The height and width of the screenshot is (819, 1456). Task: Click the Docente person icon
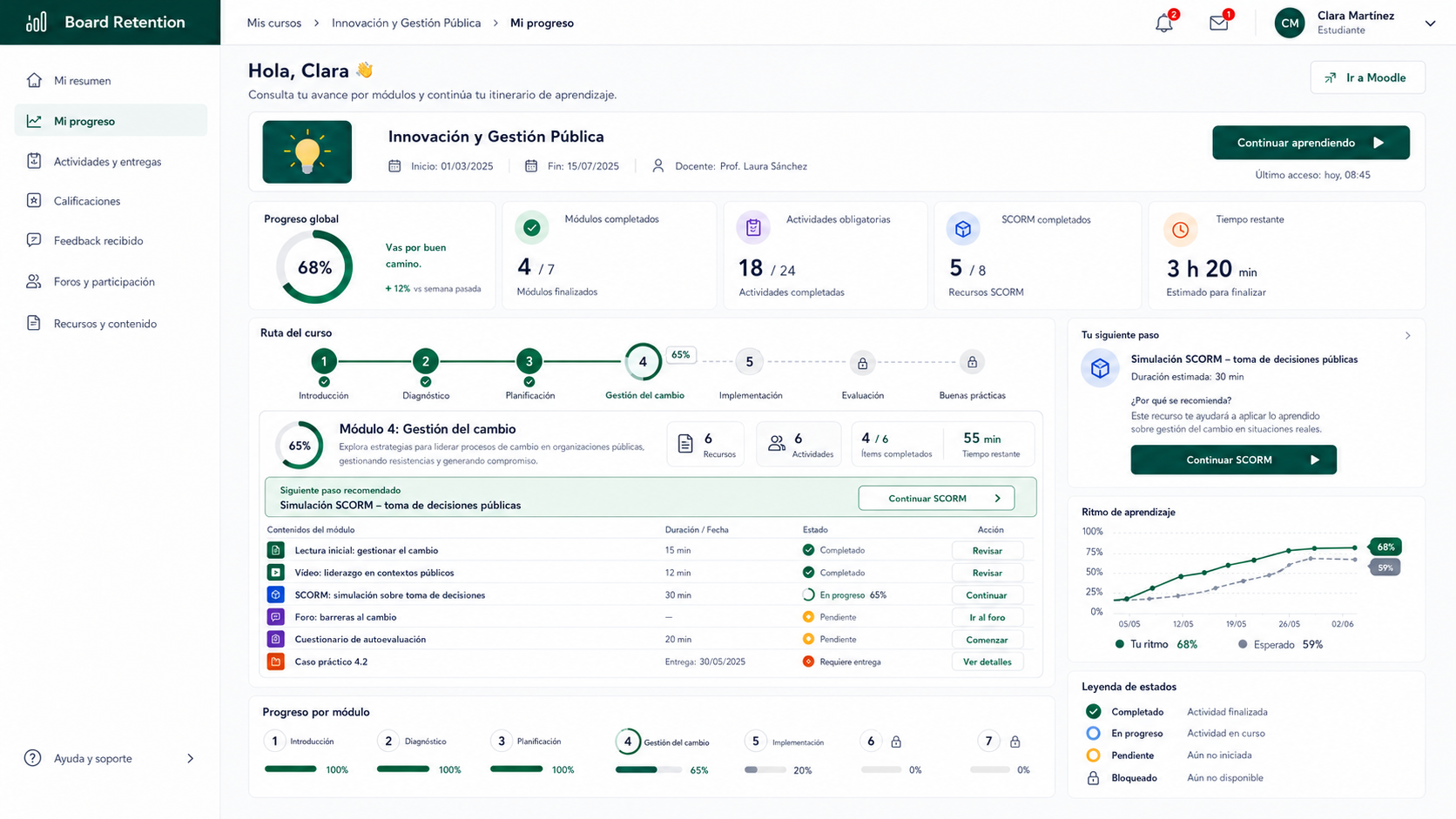[x=658, y=166]
